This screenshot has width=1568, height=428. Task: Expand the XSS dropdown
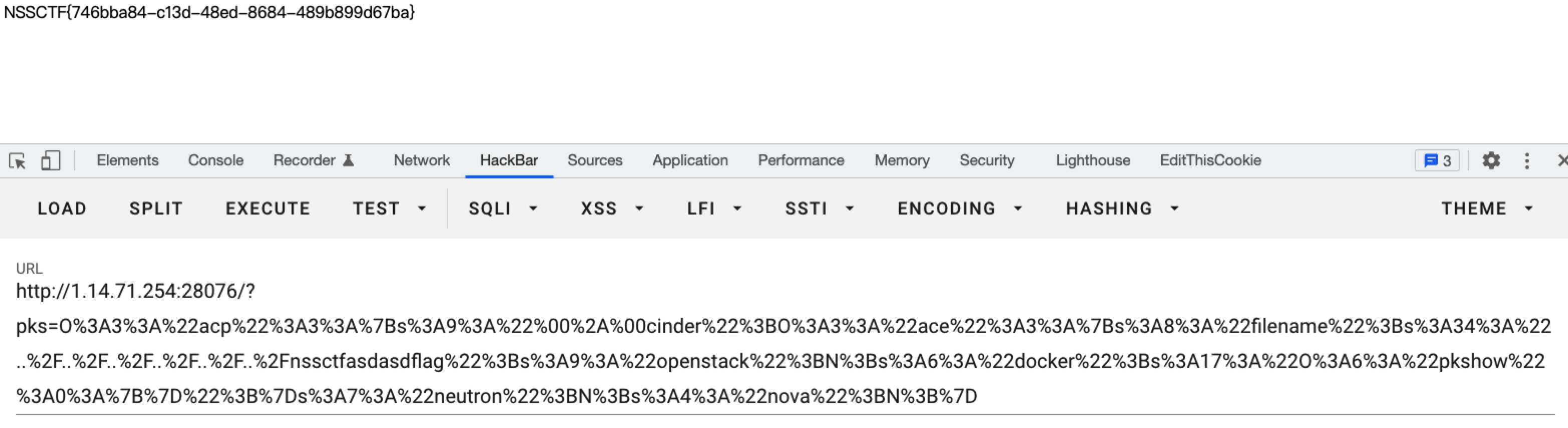click(x=612, y=209)
